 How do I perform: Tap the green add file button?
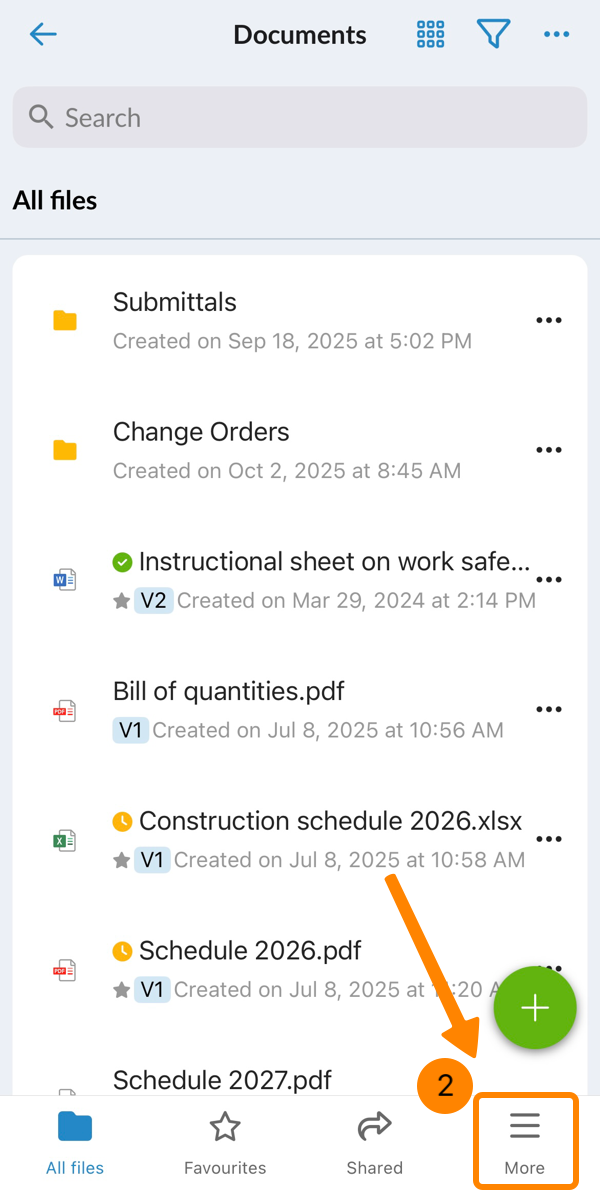[535, 1008]
